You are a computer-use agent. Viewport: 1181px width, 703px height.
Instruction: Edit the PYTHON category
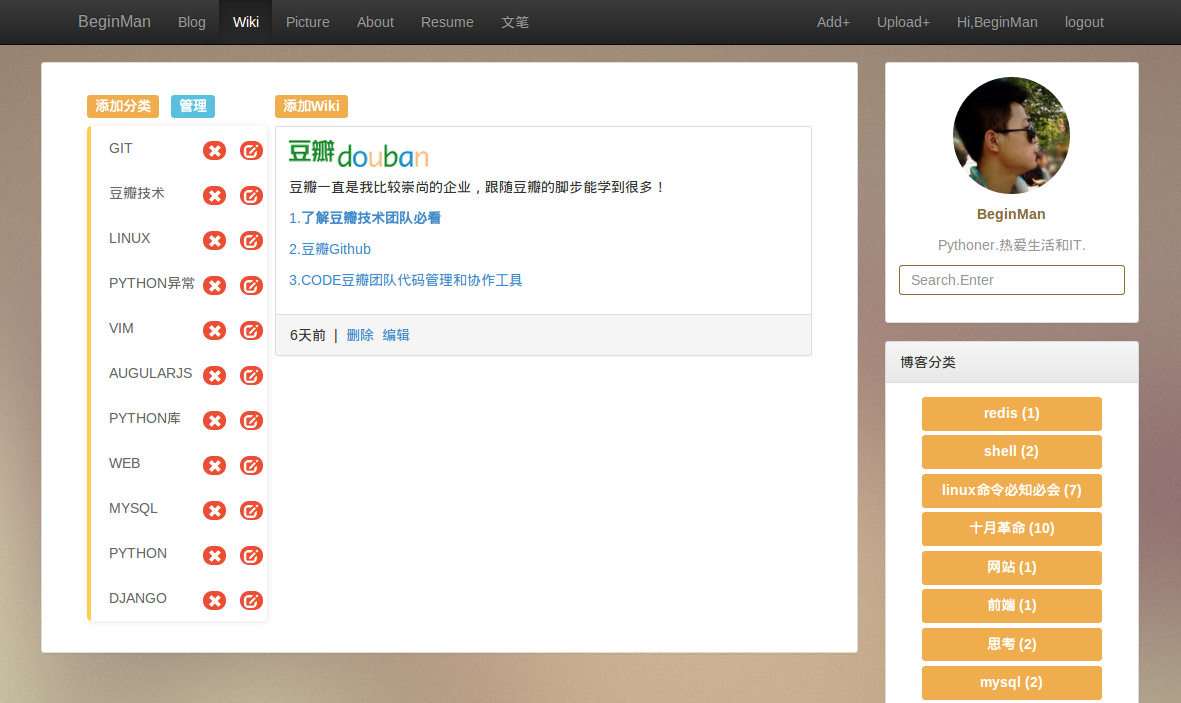(x=251, y=555)
